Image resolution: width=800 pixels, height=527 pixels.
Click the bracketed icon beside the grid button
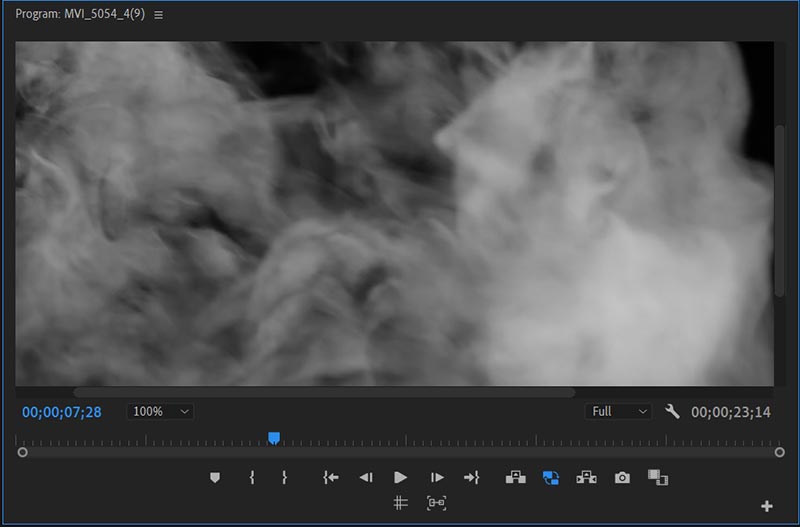tap(436, 503)
